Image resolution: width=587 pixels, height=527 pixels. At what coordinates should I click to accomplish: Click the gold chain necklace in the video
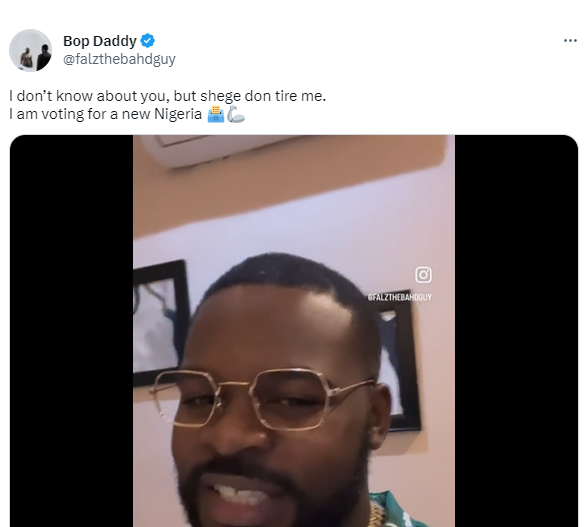point(374,515)
